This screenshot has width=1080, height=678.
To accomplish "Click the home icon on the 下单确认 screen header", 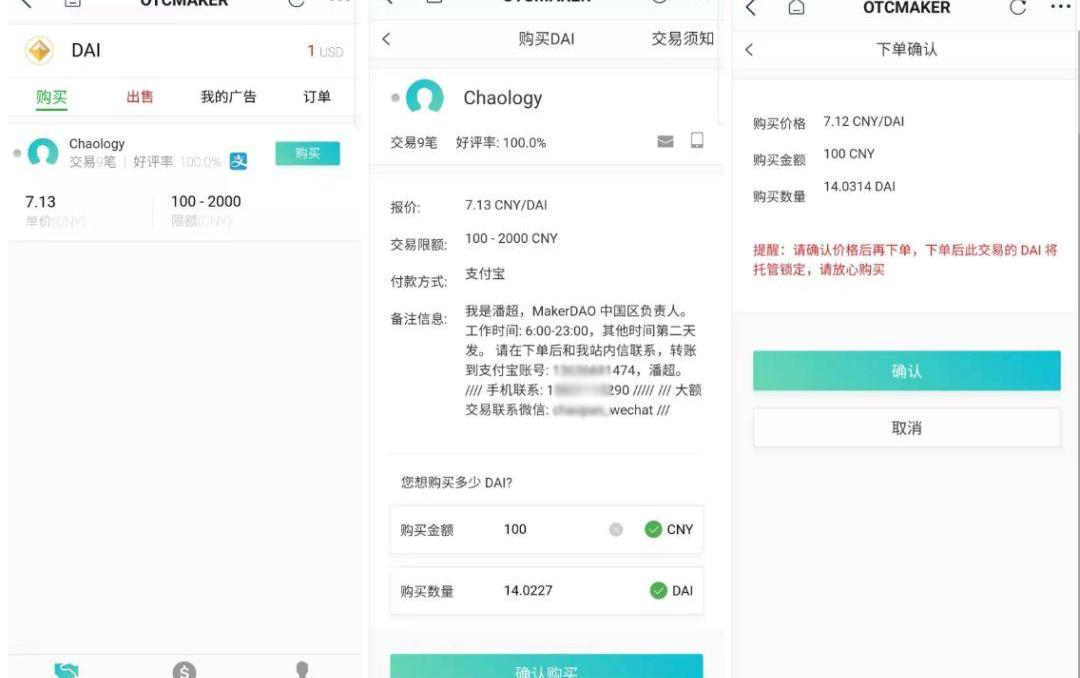I will click(x=796, y=8).
